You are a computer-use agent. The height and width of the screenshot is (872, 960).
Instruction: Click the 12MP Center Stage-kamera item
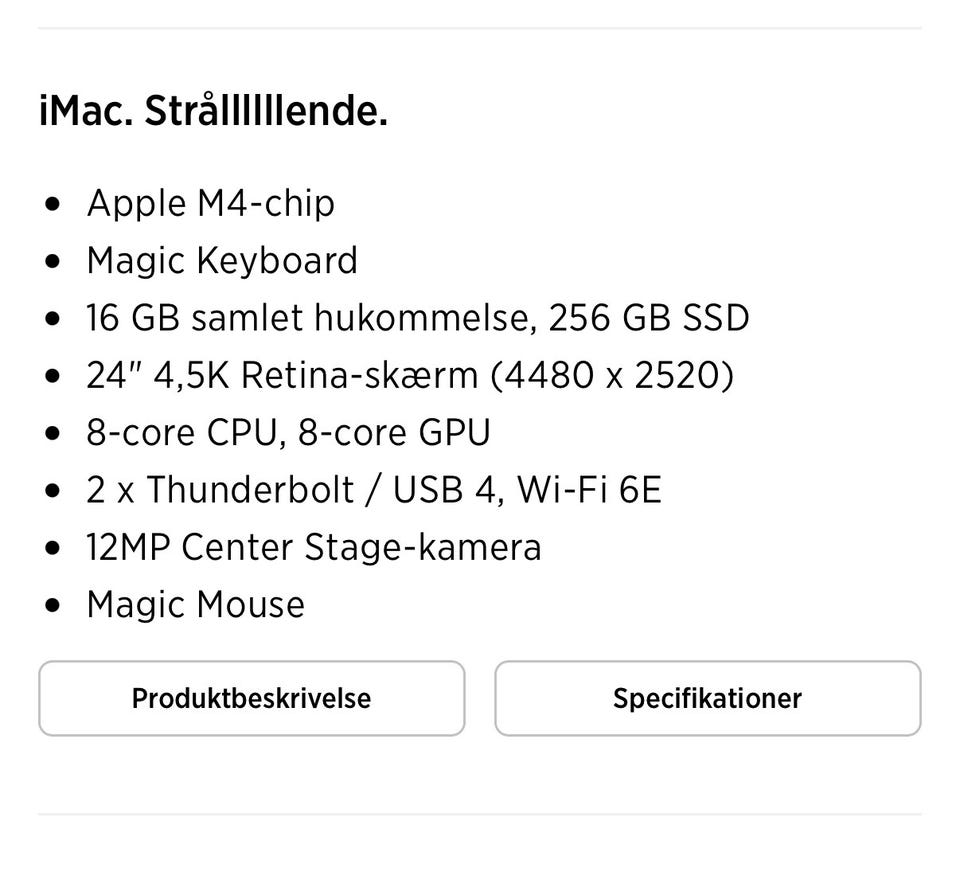313,547
